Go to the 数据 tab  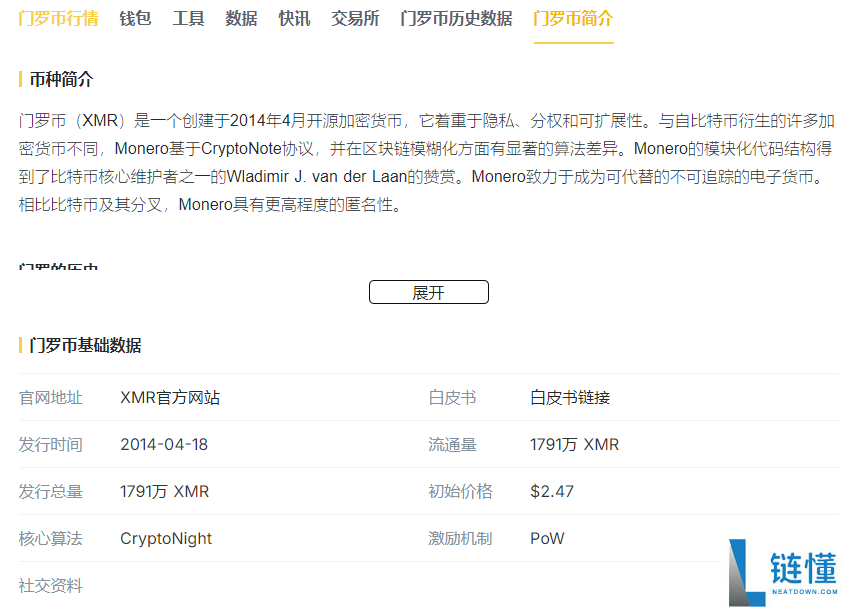tap(241, 18)
